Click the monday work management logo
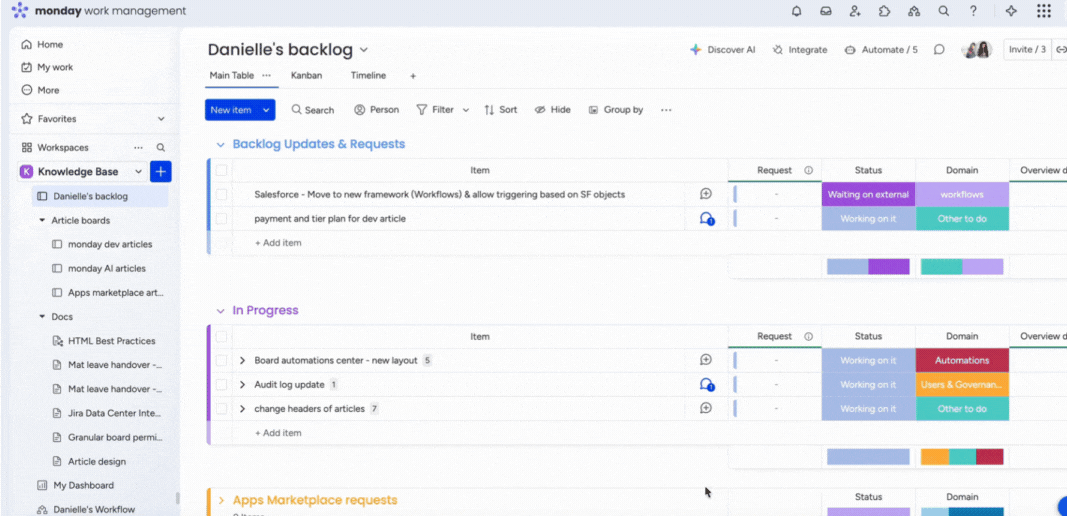Image resolution: width=1067 pixels, height=516 pixels. (x=99, y=11)
